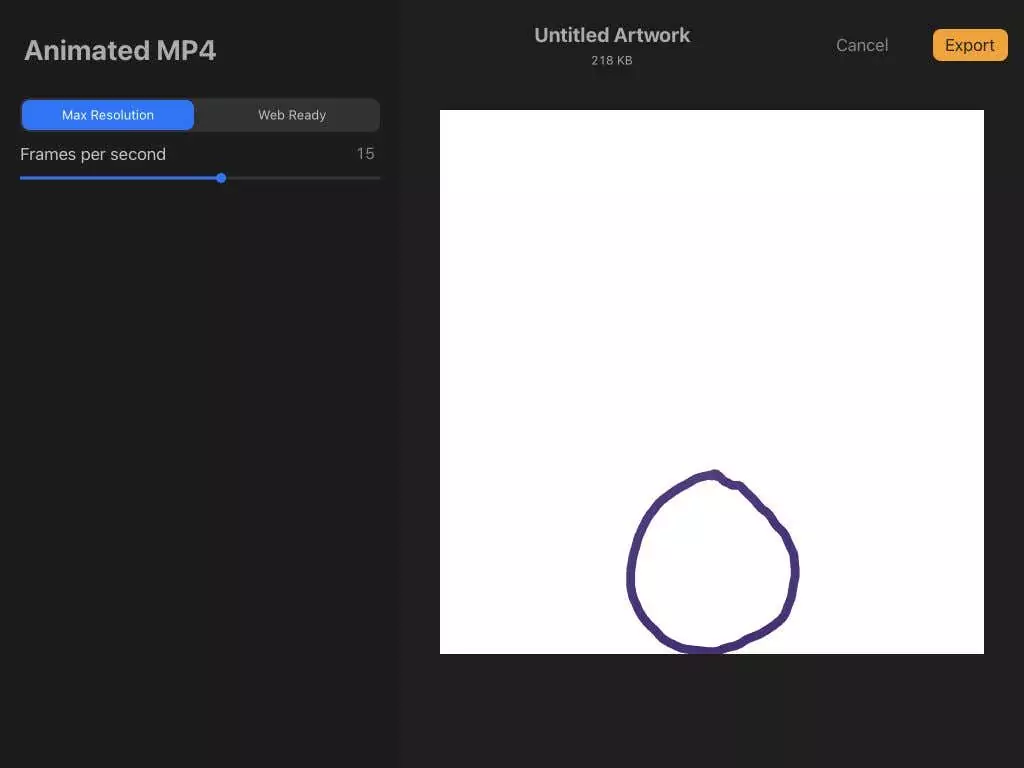The width and height of the screenshot is (1024, 768).
Task: Click the Animated MP4 heading
Action: pyautogui.click(x=120, y=50)
